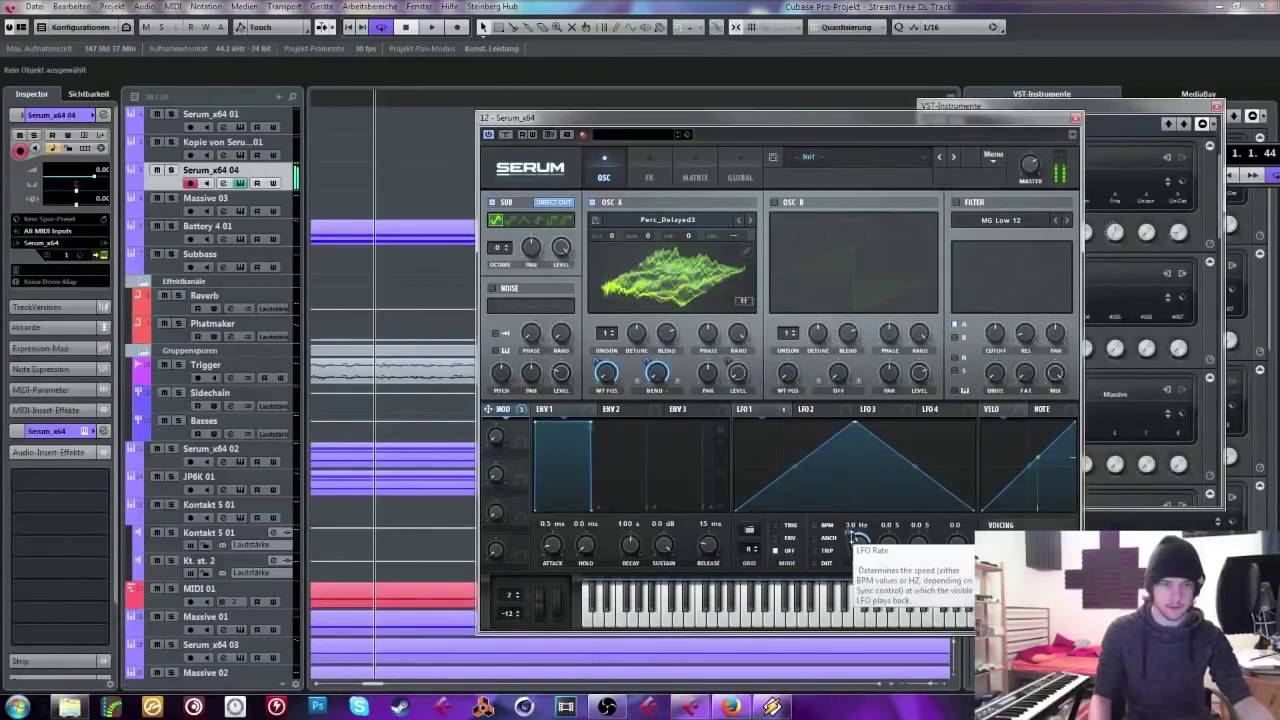Expand the Note Expression inspector section

pyautogui.click(x=59, y=369)
